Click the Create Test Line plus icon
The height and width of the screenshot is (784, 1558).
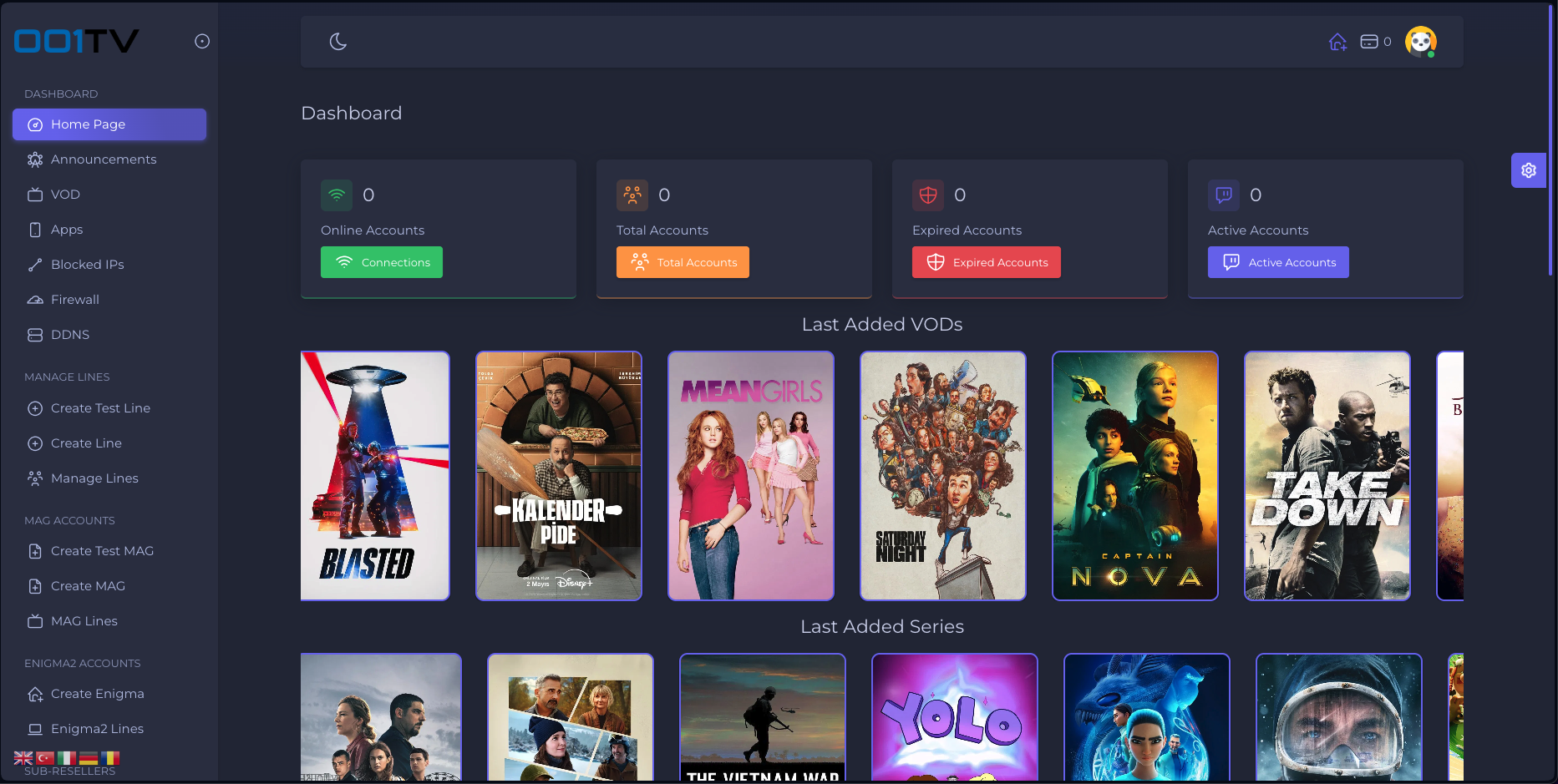[35, 408]
